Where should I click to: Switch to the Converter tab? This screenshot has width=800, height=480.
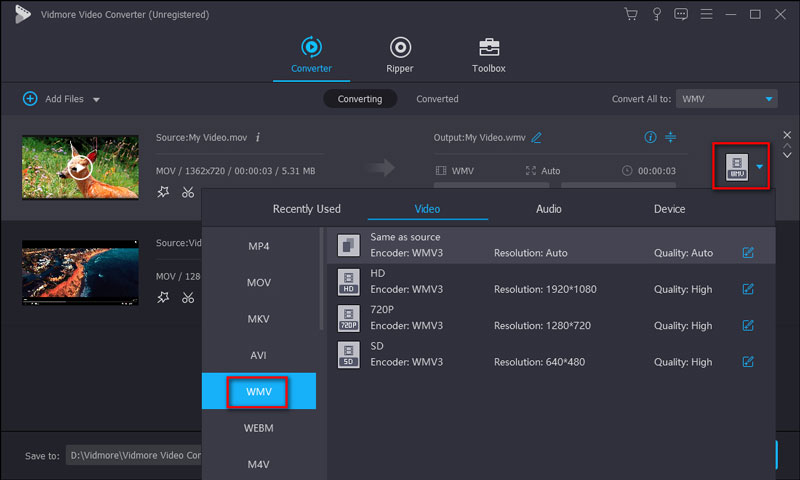point(311,55)
